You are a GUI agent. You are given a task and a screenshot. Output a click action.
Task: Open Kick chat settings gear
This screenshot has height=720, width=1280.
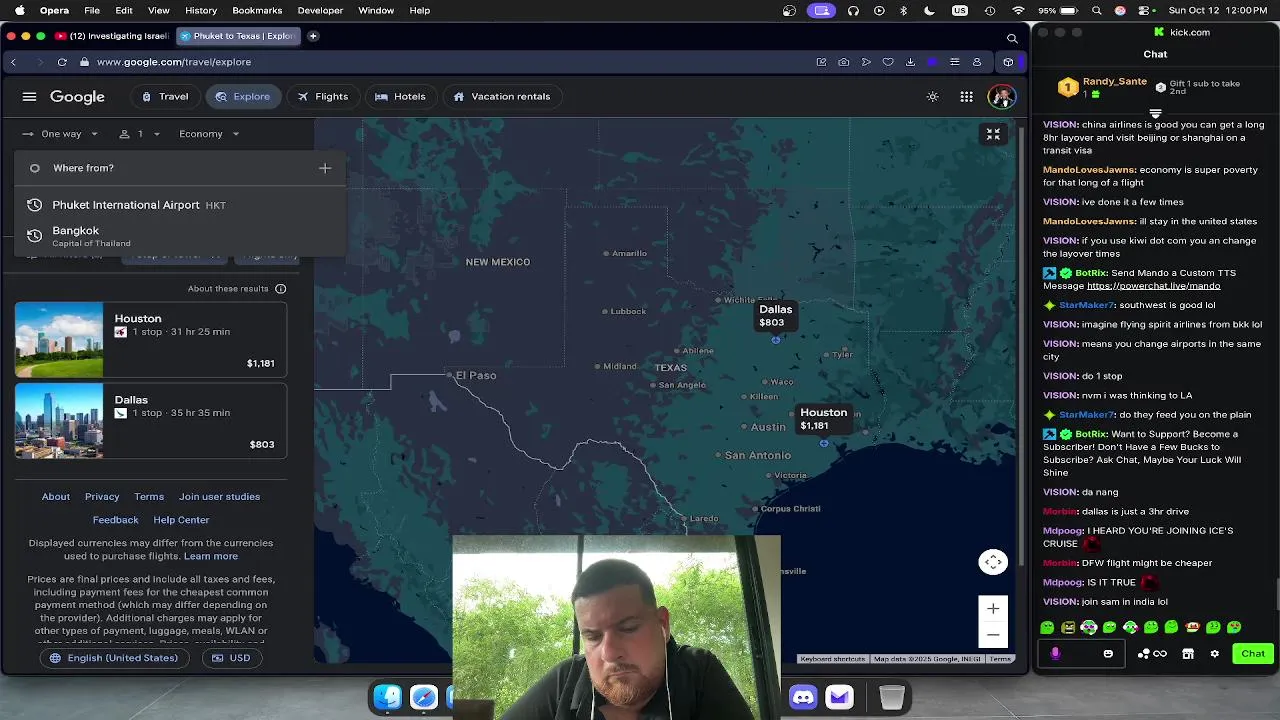[x=1214, y=654]
